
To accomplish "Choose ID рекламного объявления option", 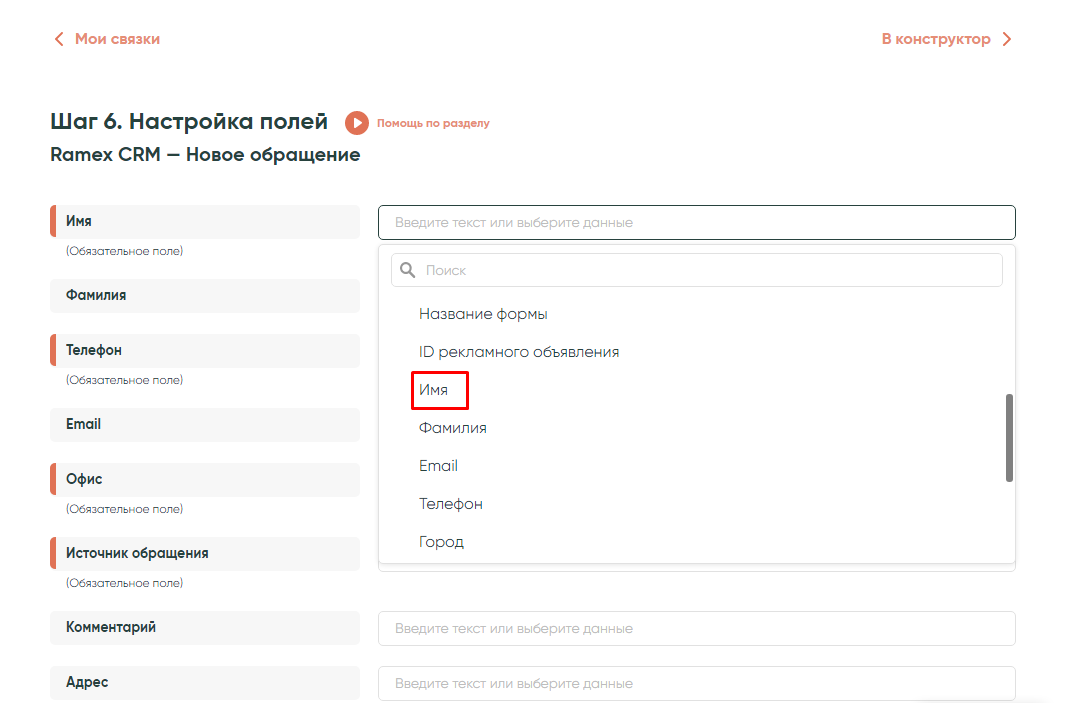I will (x=519, y=352).
